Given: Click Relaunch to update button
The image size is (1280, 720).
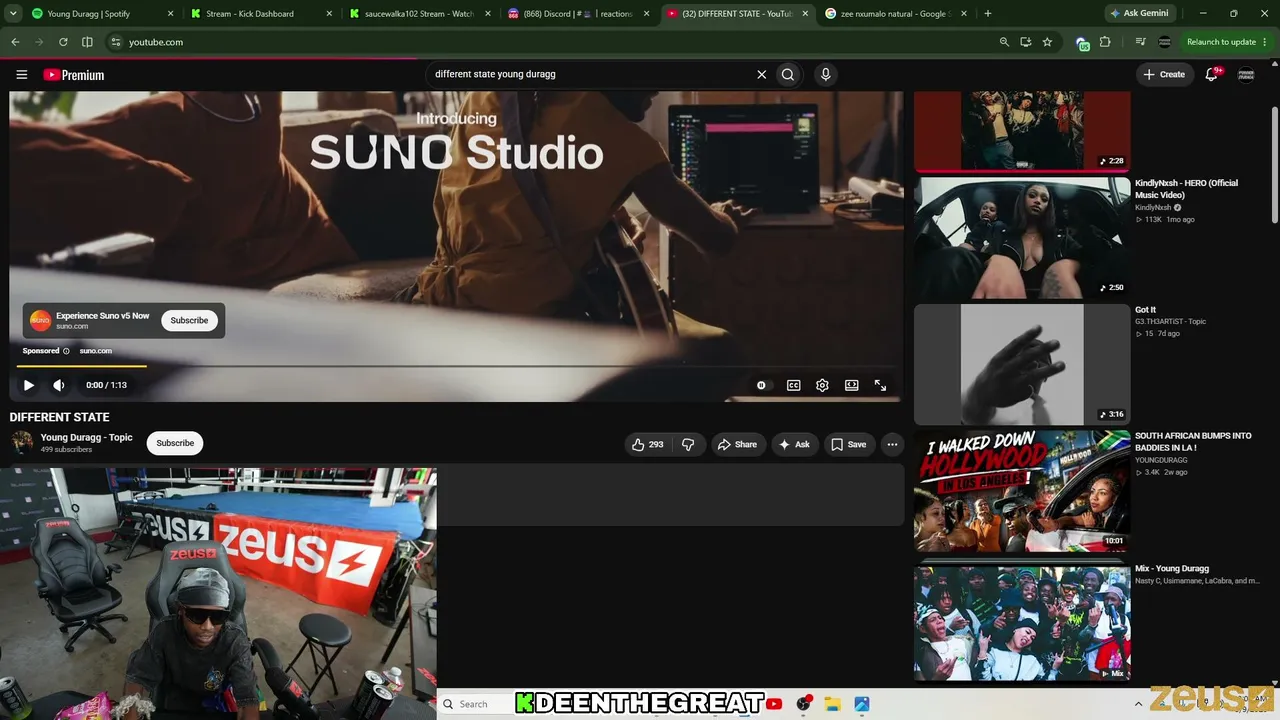Looking at the screenshot, I should 1221,42.
